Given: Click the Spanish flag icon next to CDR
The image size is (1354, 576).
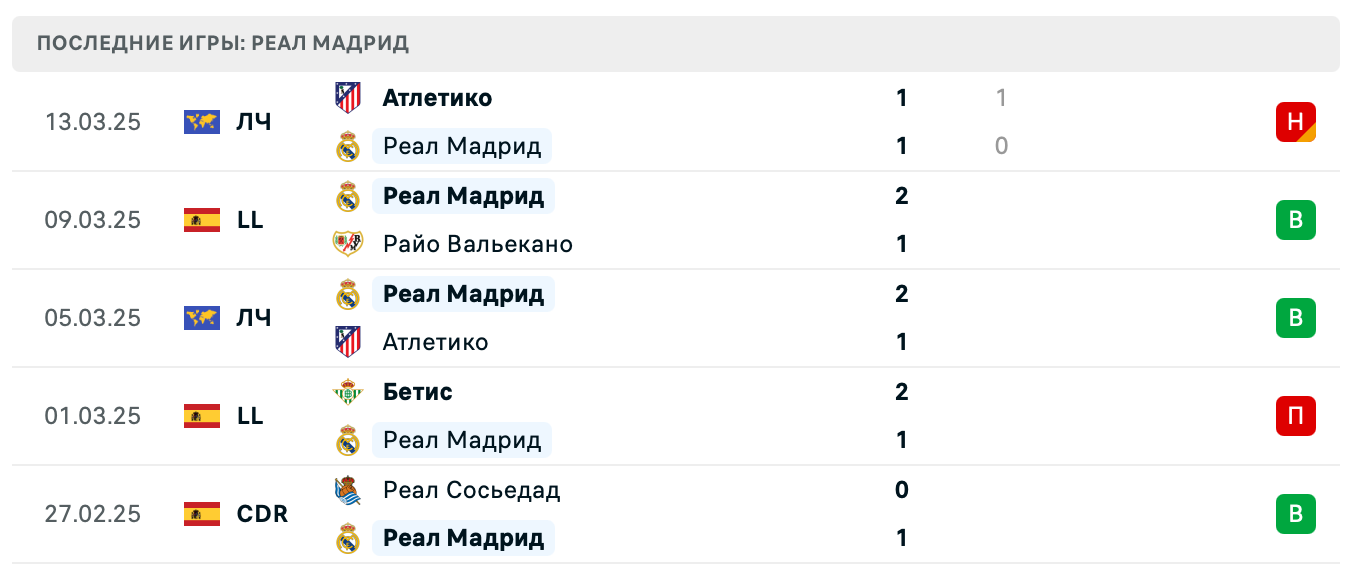Looking at the screenshot, I should [x=202, y=514].
